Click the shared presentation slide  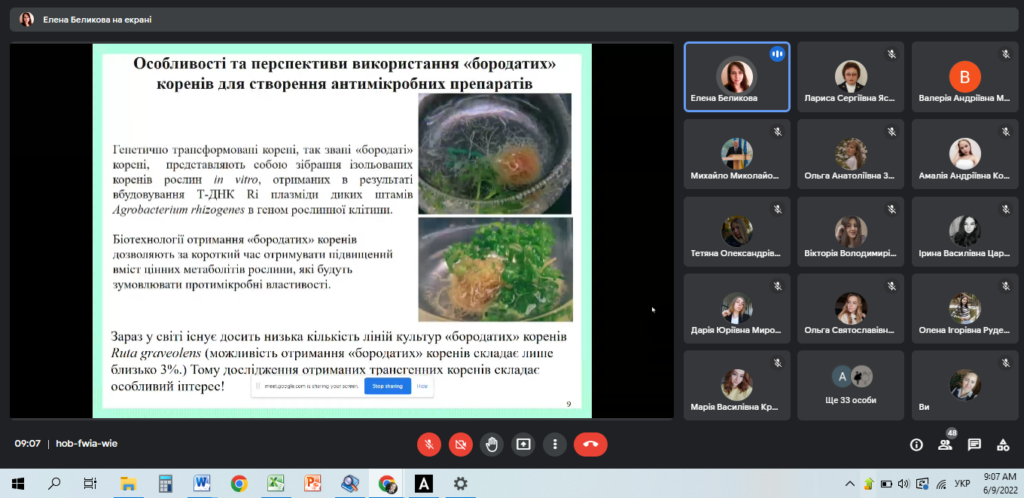(341, 230)
